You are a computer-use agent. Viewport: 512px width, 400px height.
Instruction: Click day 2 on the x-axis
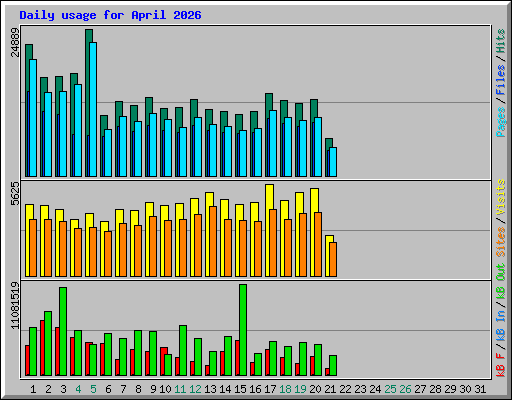pyautogui.click(x=48, y=389)
